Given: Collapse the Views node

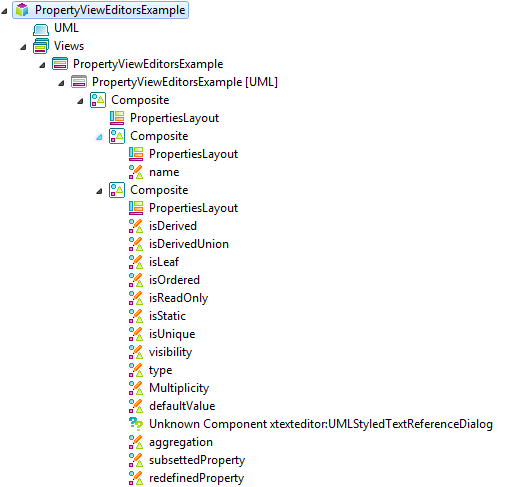Looking at the screenshot, I should pos(23,47).
